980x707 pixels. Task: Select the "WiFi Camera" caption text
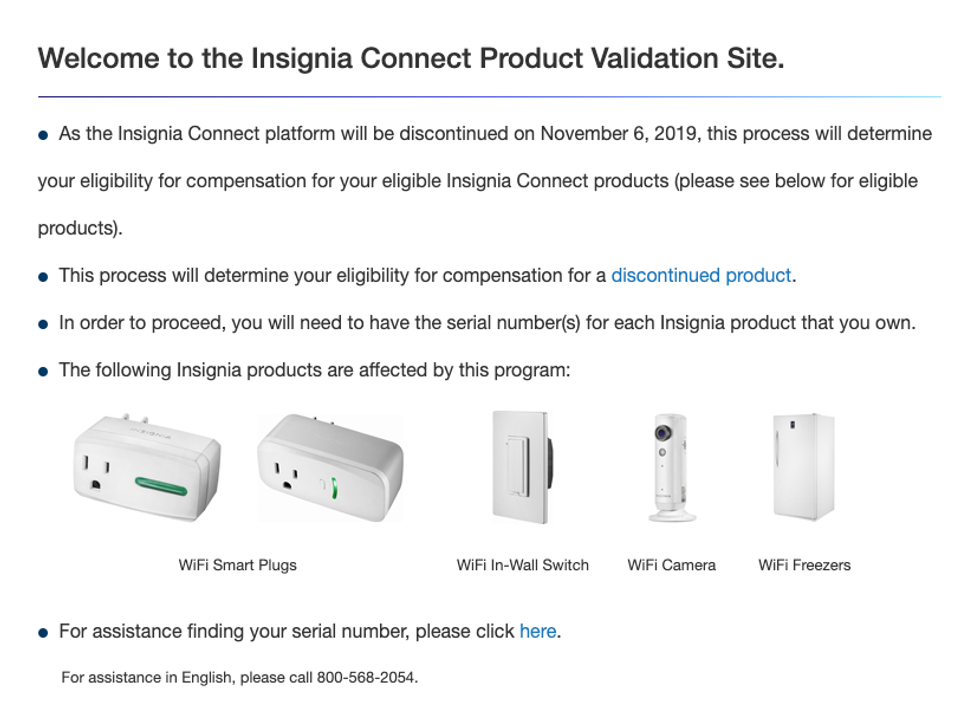[672, 565]
